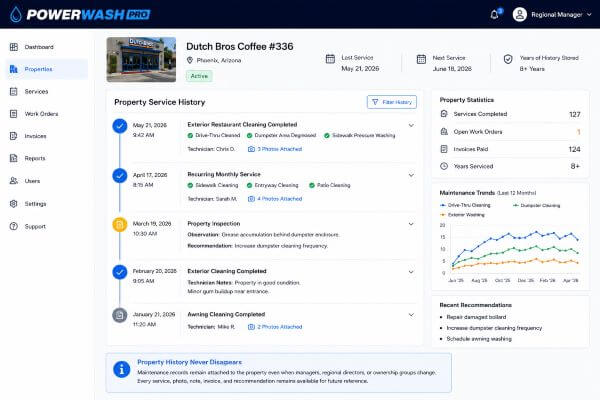Expand the Property Inspection entry
The height and width of the screenshot is (400, 600).
pos(411,224)
